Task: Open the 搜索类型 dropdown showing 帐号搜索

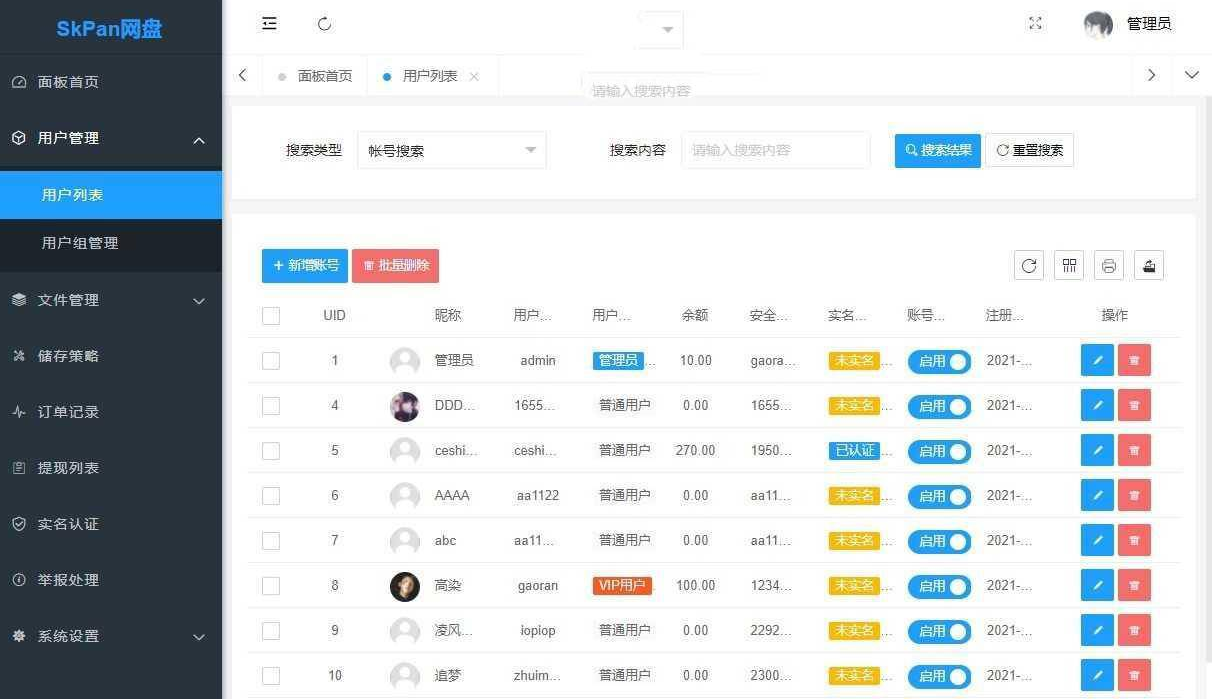Action: point(451,149)
